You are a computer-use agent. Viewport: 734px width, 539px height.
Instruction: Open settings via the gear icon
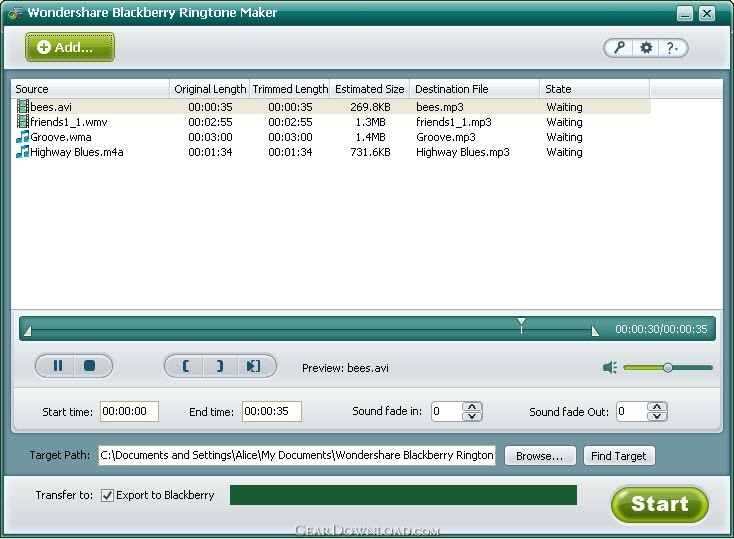click(x=646, y=48)
